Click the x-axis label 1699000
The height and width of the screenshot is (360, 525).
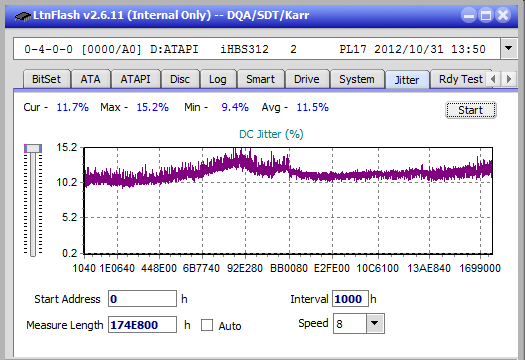click(480, 268)
